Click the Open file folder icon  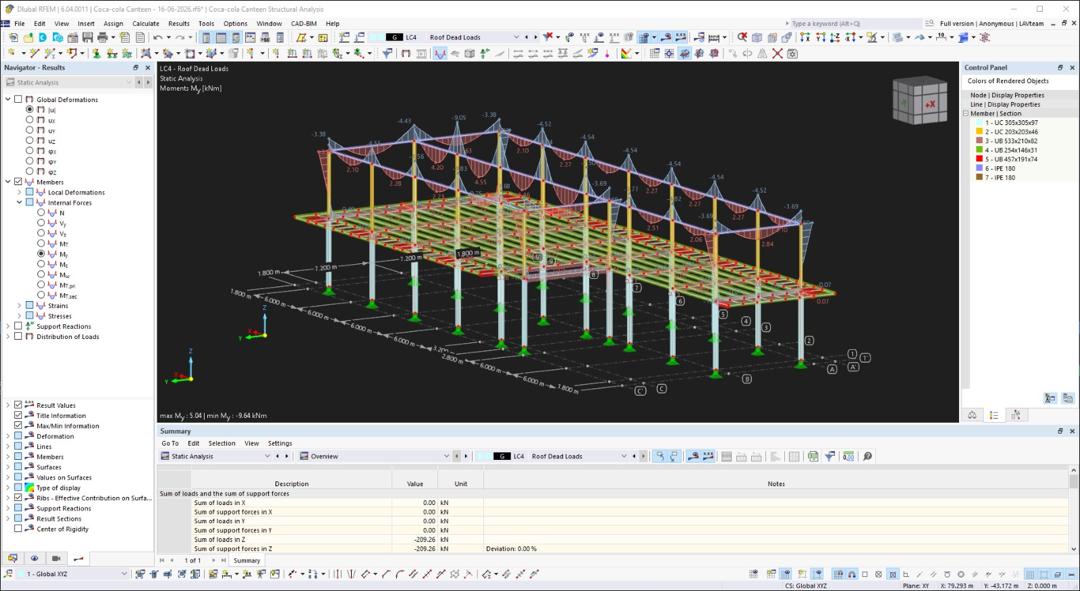[28, 37]
